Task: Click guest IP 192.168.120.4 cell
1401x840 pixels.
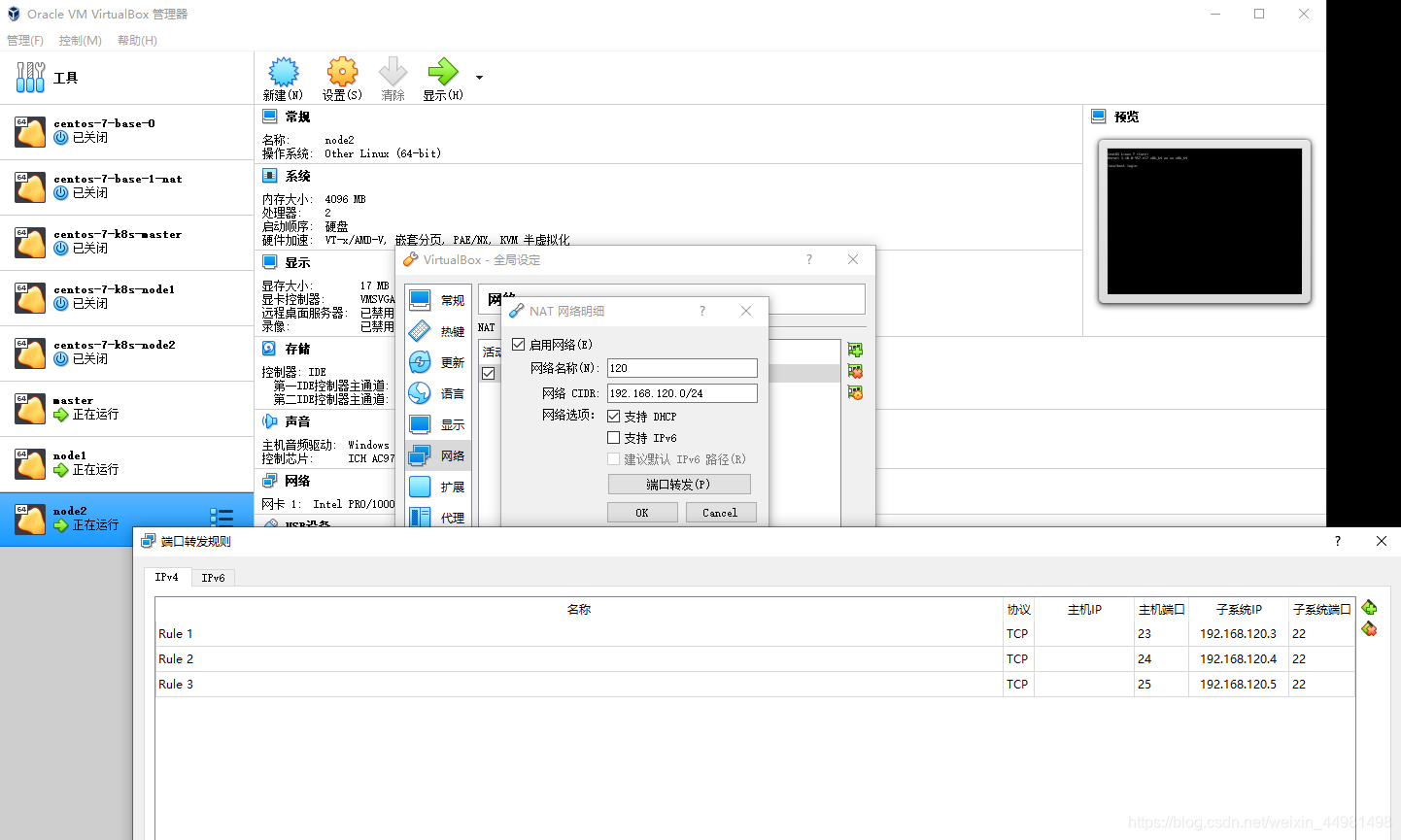Action: click(1239, 659)
